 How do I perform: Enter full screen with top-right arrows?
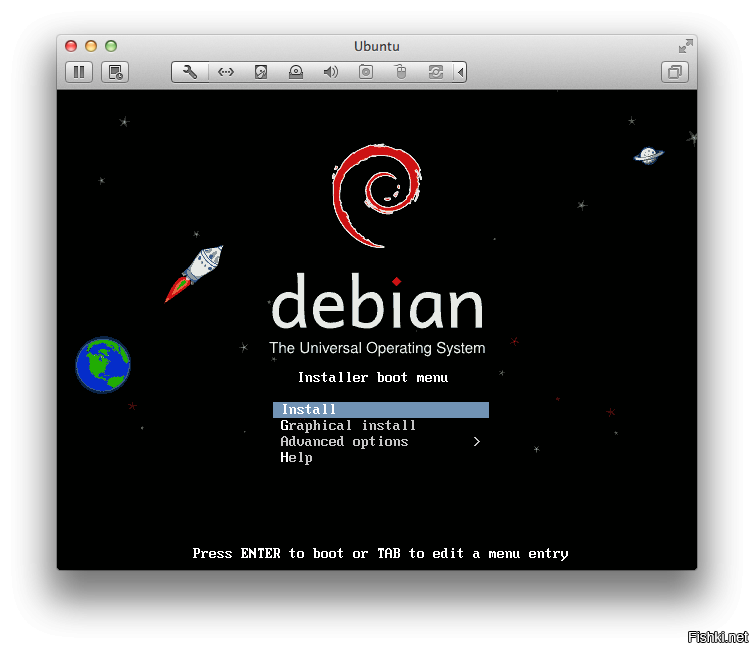(x=685, y=46)
